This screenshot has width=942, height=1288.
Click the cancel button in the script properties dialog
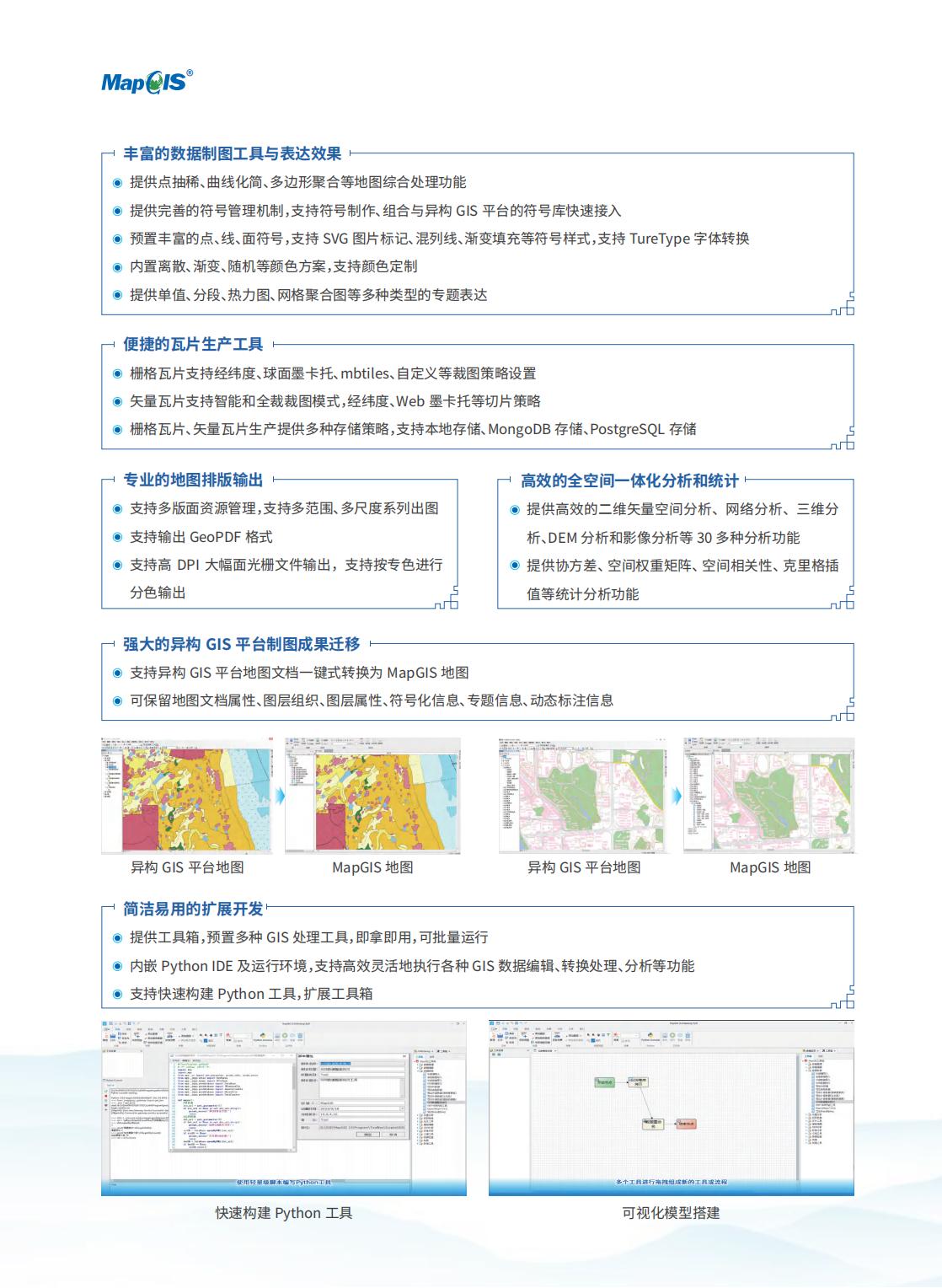click(393, 1135)
